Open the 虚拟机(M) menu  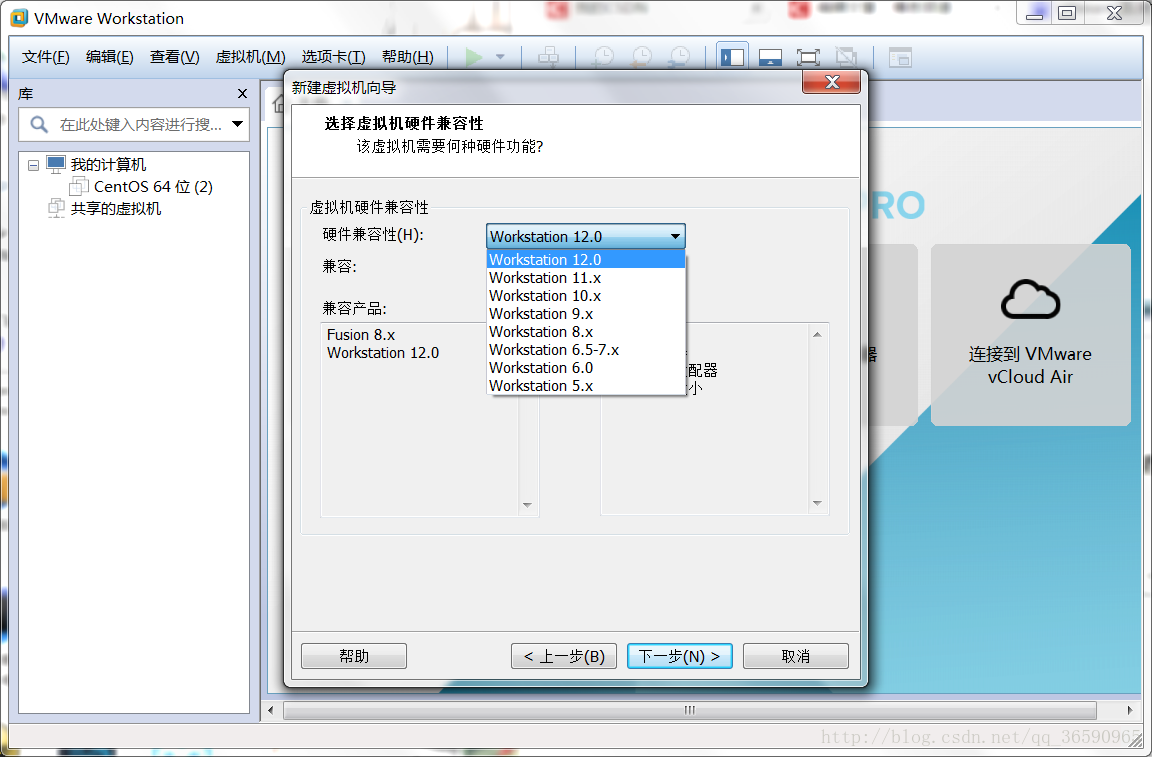point(250,57)
